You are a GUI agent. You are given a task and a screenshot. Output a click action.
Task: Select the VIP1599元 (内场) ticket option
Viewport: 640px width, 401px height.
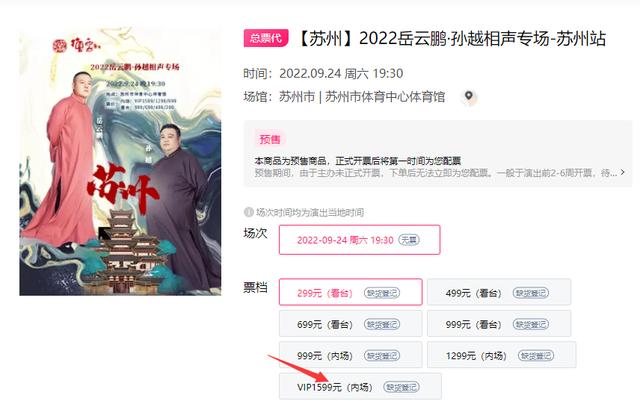click(x=360, y=386)
